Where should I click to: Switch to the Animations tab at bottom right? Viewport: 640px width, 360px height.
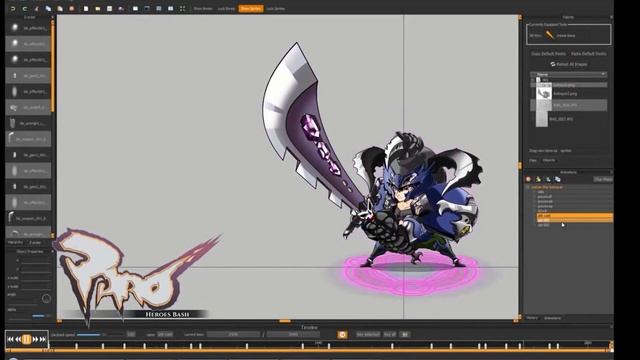point(552,318)
